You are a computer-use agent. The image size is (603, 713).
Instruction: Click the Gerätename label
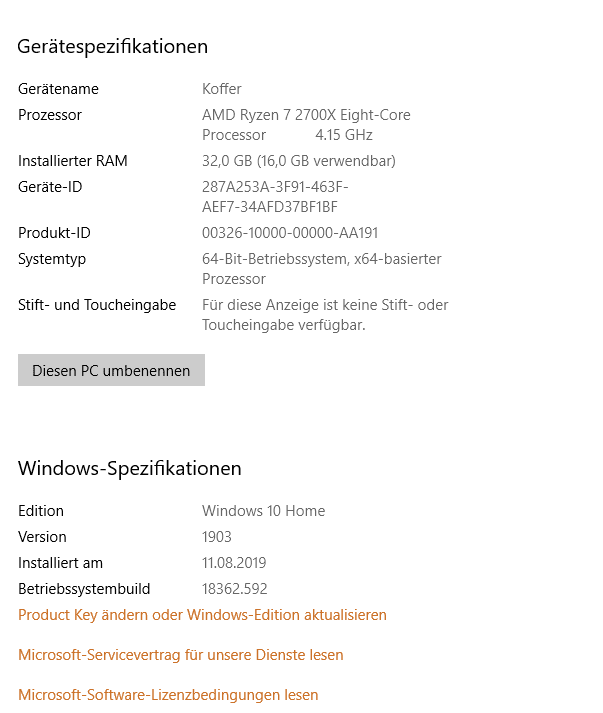coord(58,89)
